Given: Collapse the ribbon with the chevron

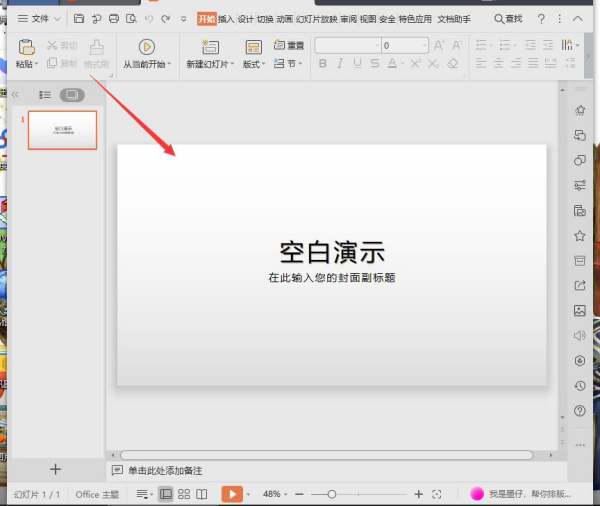Looking at the screenshot, I should 577,18.
